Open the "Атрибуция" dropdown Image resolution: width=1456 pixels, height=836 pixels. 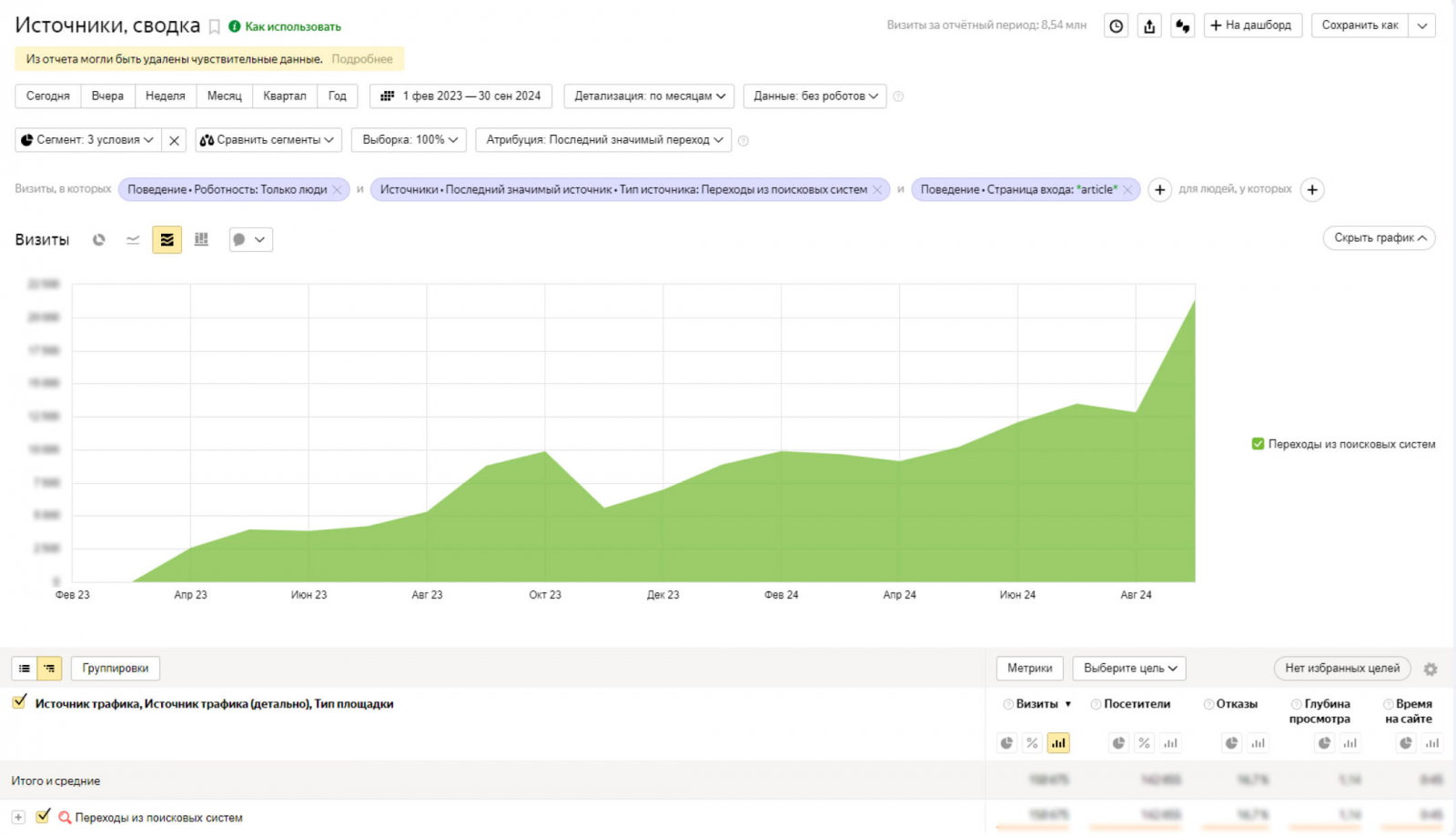click(x=604, y=140)
